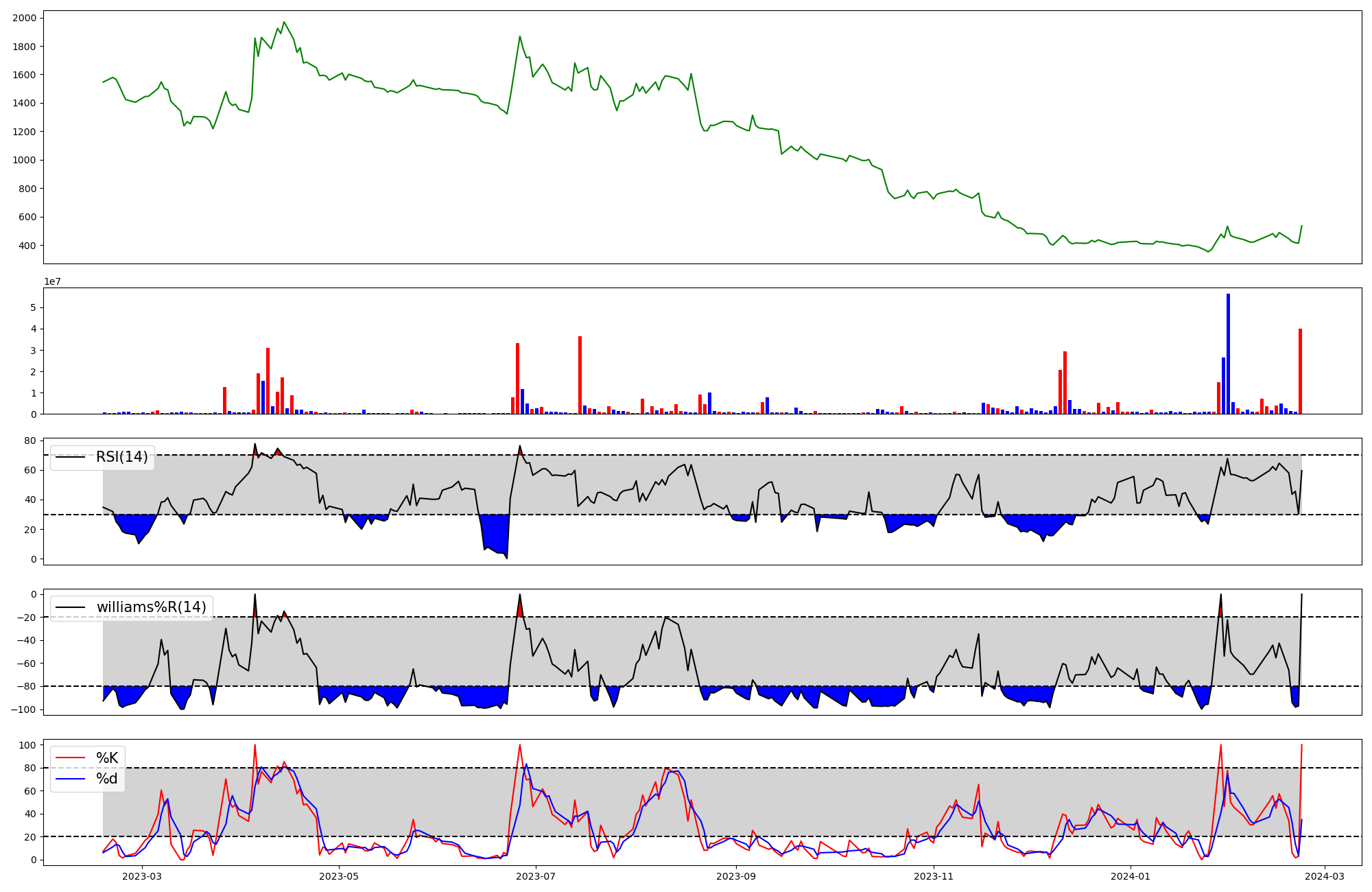Click the 2023-09 x-axis date label
Screen dimensions: 1372x892
pyautogui.click(x=736, y=876)
